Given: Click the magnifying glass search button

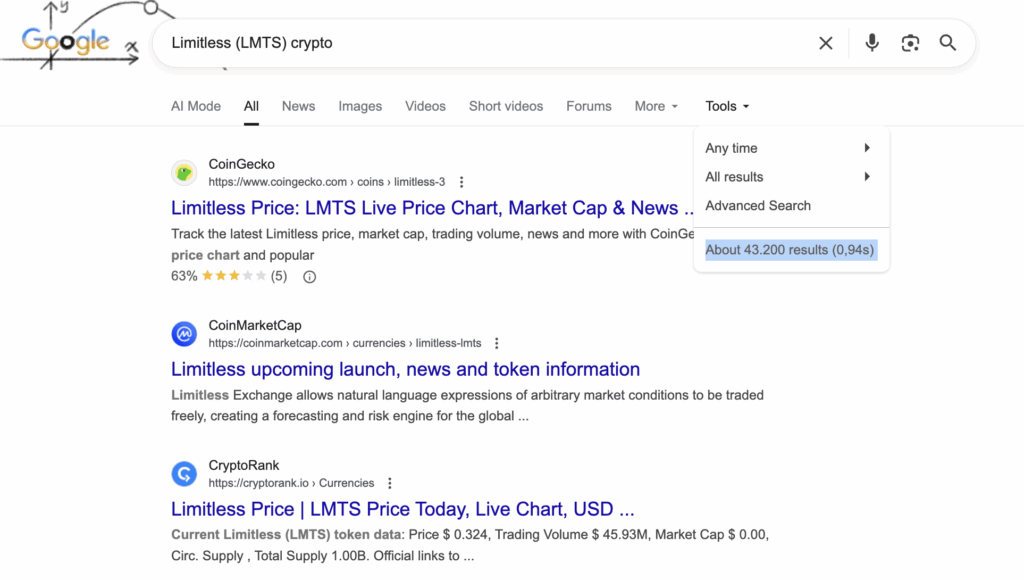Looking at the screenshot, I should tap(948, 43).
